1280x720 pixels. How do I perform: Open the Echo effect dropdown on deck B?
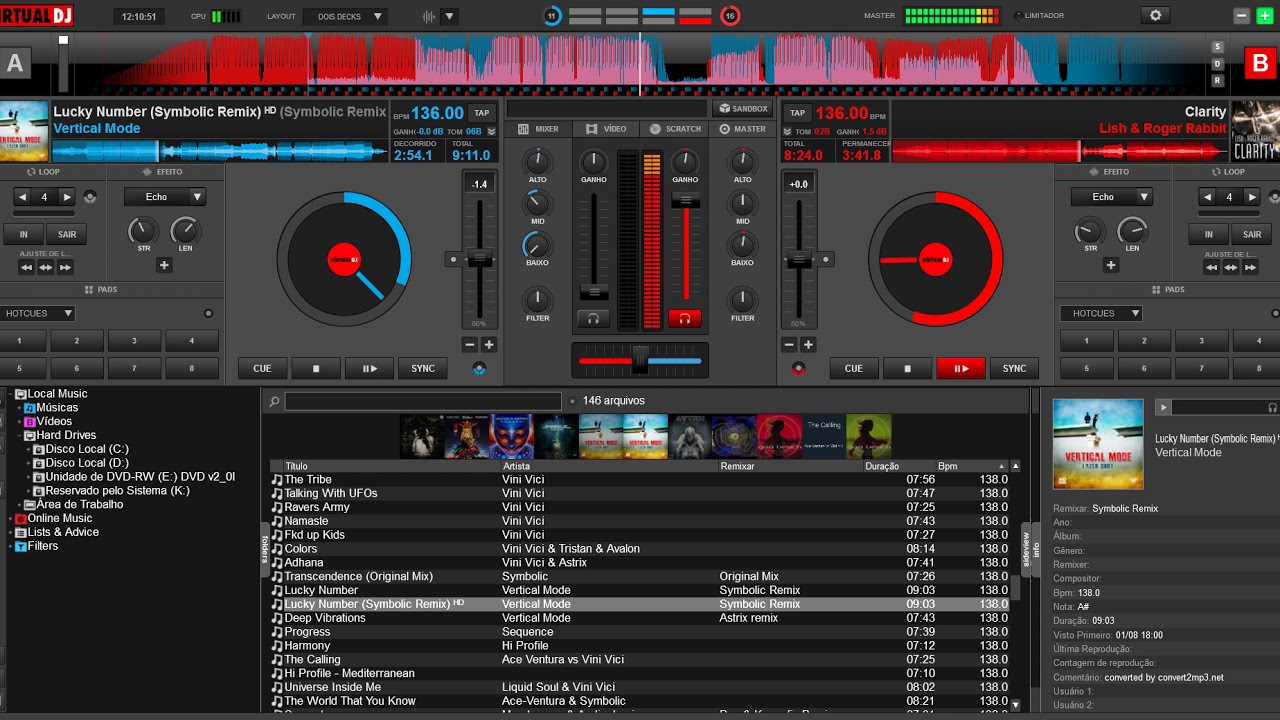tap(1112, 197)
